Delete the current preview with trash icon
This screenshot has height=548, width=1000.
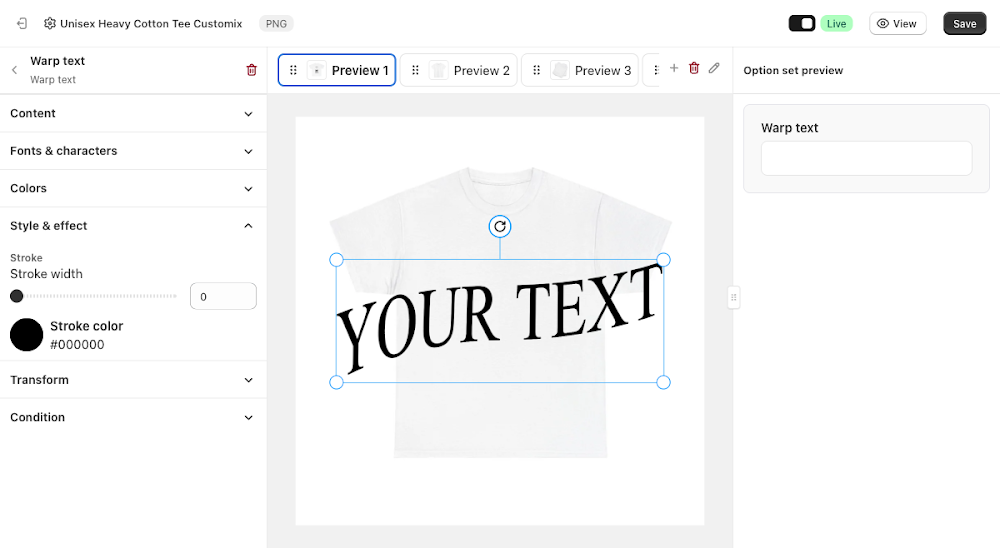click(x=694, y=68)
